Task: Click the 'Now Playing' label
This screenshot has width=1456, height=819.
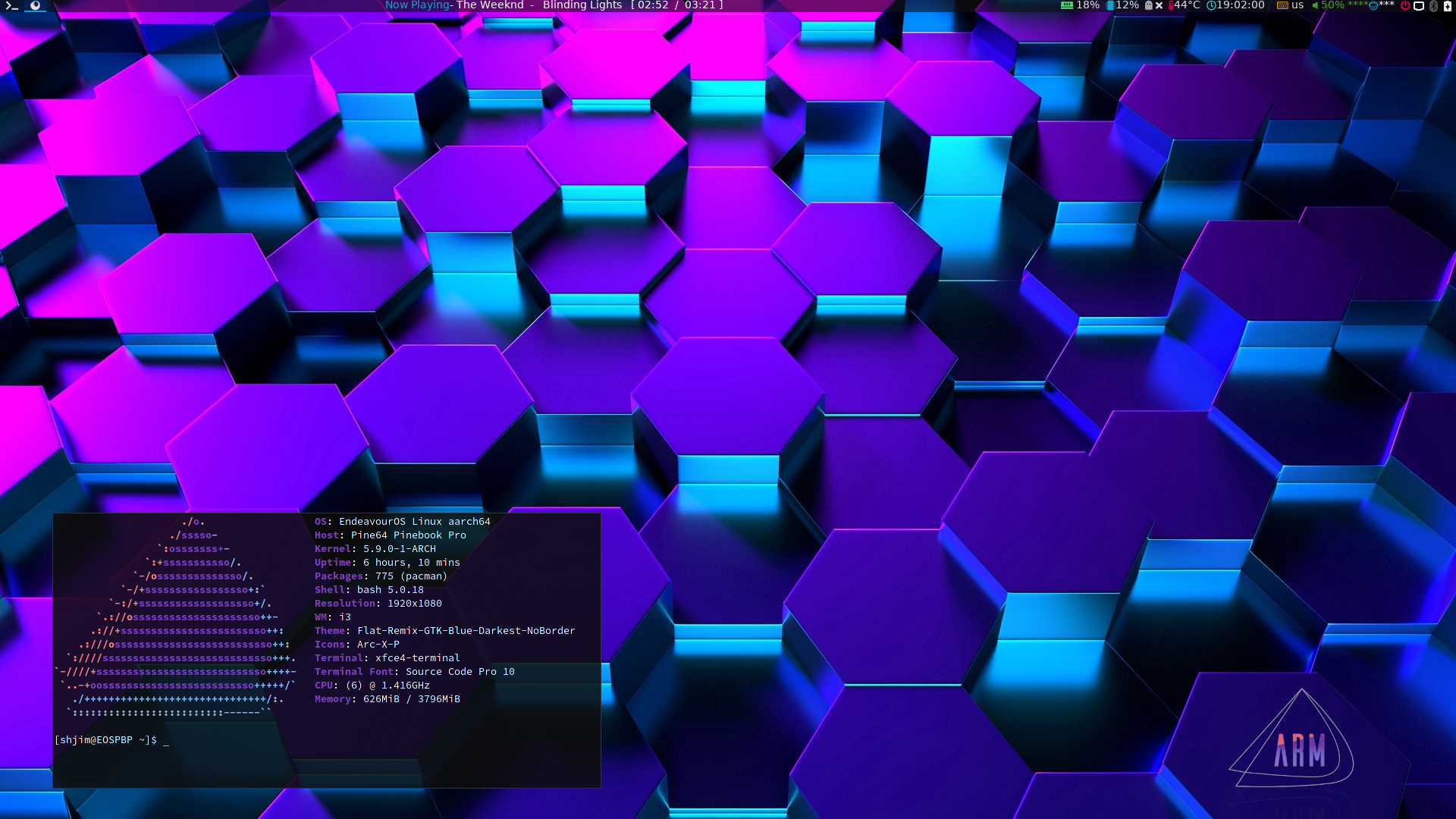Action: tap(417, 5)
